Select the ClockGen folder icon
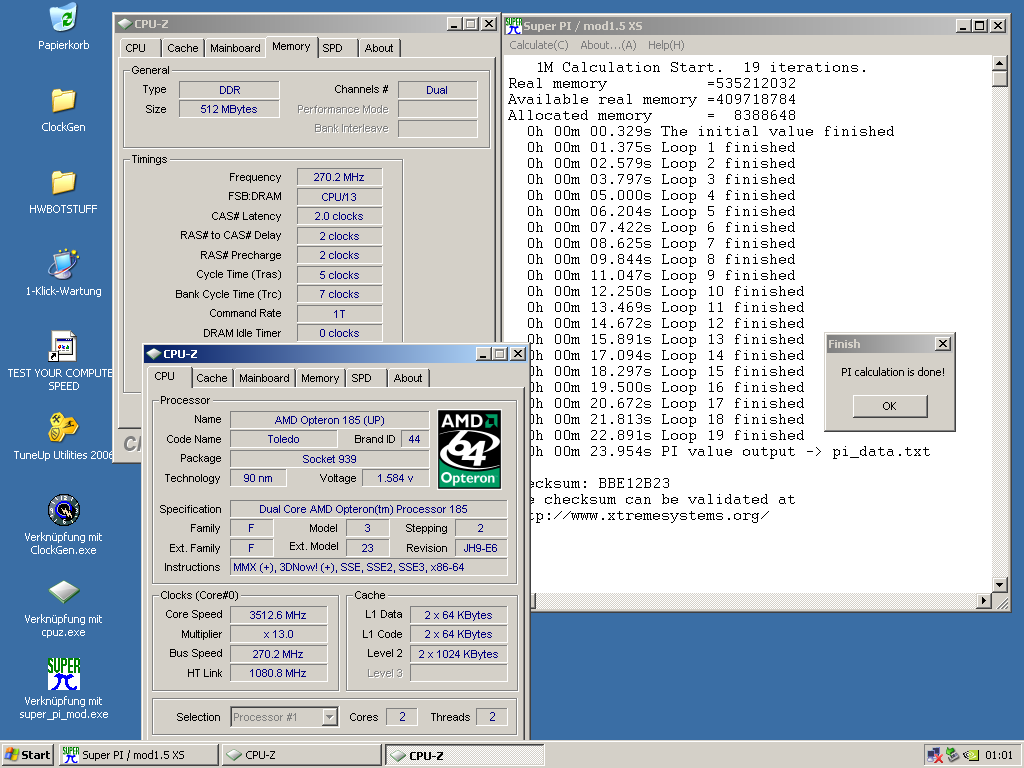Screen dimensions: 1024x768 pyautogui.click(x=63, y=100)
